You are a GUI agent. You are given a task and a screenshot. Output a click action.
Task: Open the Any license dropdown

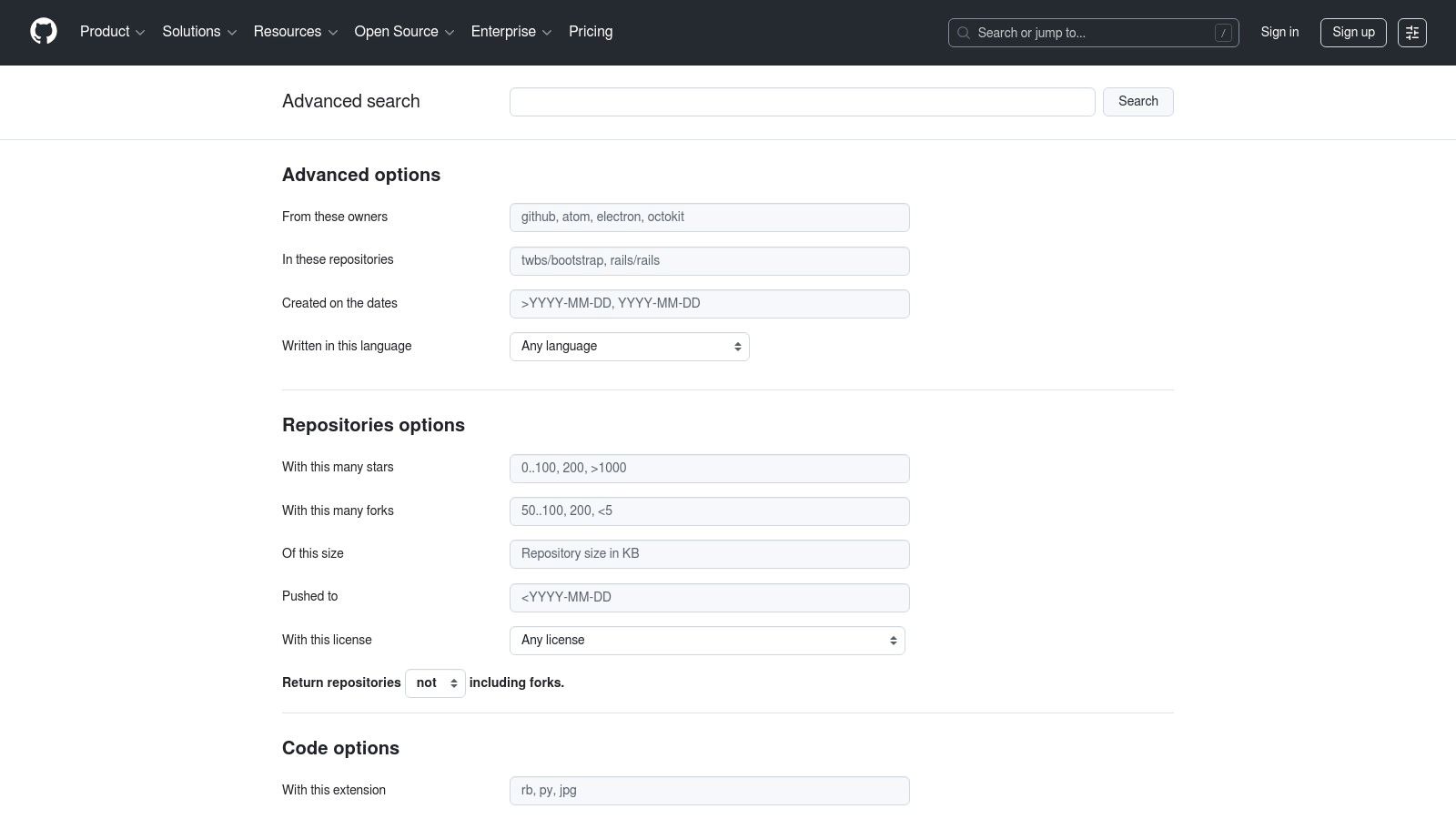tap(707, 641)
